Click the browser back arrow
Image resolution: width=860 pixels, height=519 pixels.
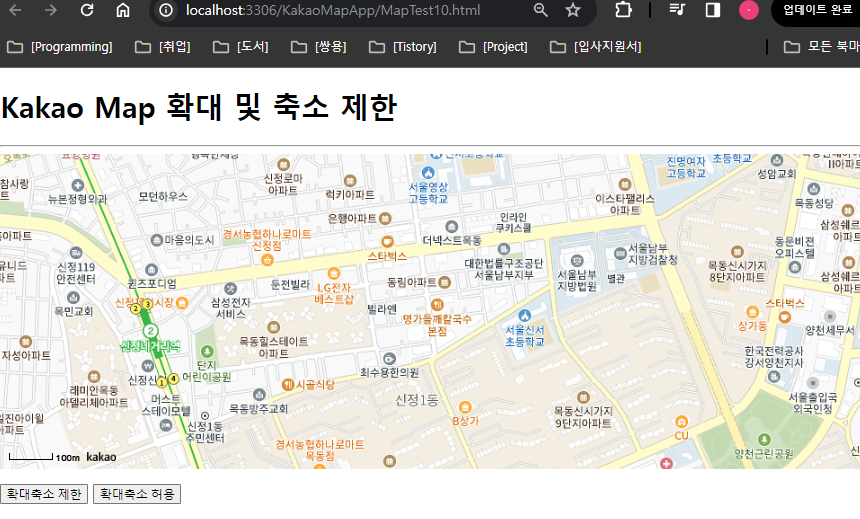[x=15, y=10]
